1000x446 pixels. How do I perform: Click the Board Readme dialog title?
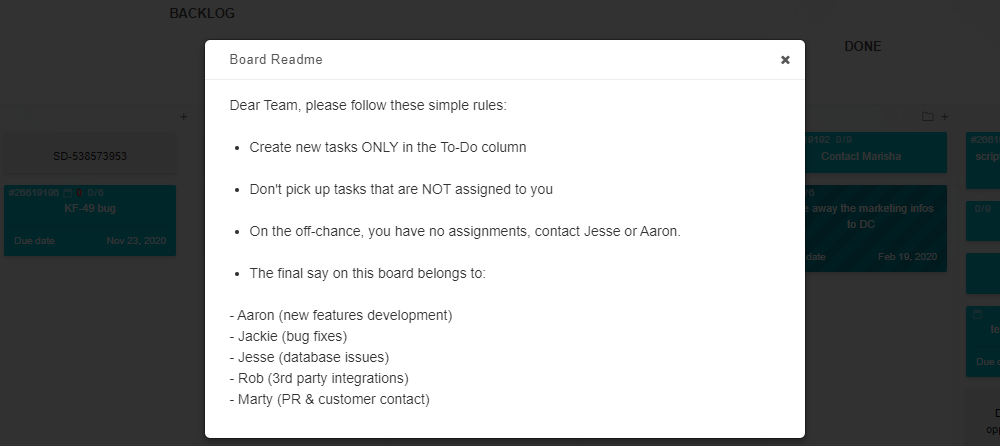276,59
